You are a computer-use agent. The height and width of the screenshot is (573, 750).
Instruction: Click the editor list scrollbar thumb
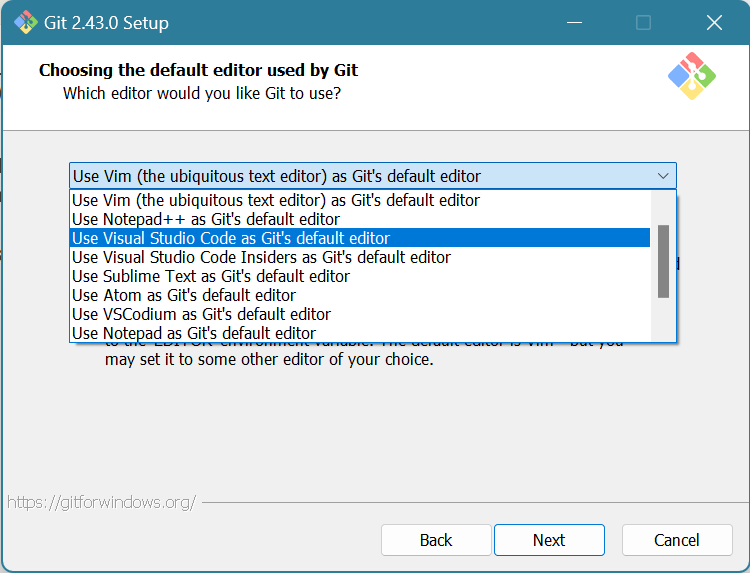tap(663, 260)
